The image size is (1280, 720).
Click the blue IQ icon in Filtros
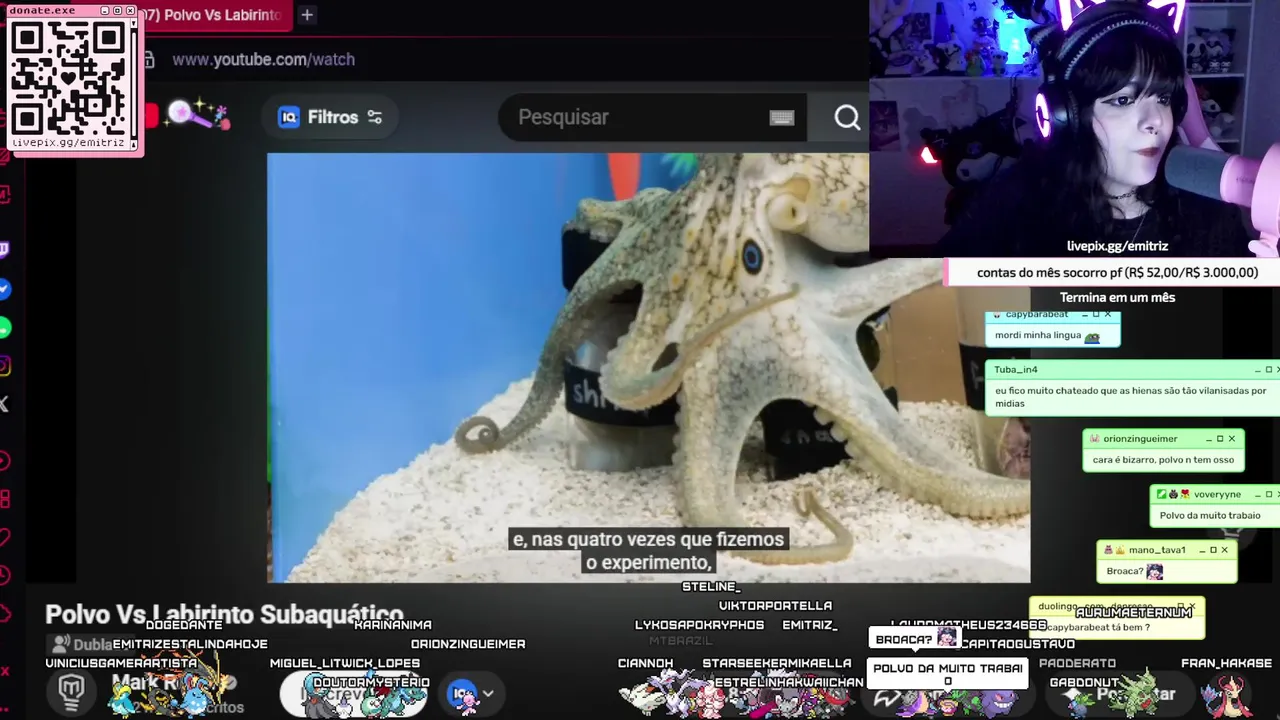pyautogui.click(x=289, y=117)
